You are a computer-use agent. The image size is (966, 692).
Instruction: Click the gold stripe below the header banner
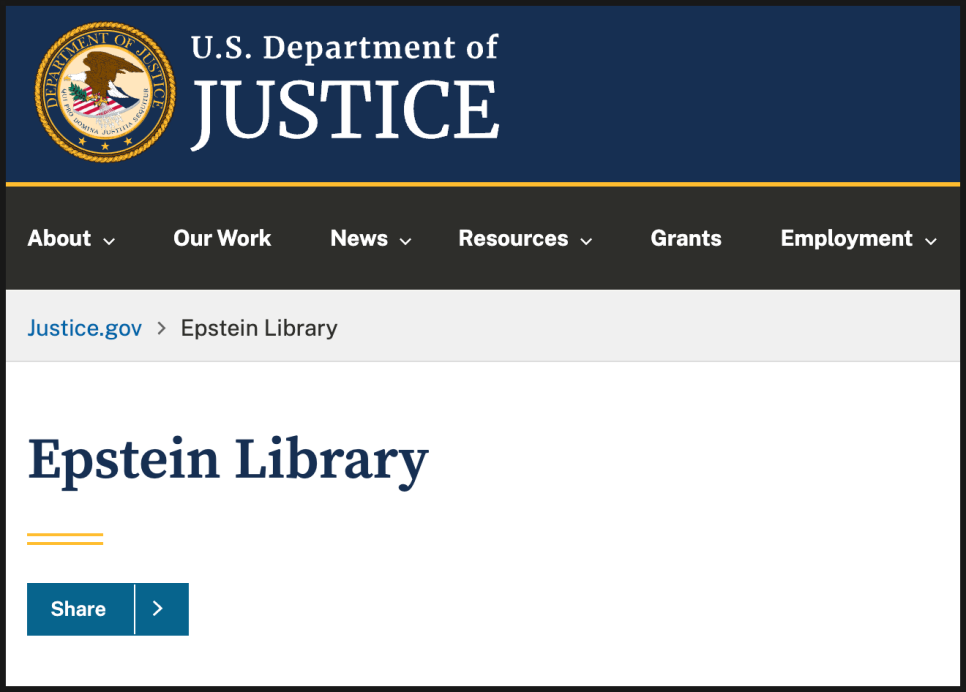pyautogui.click(x=483, y=184)
